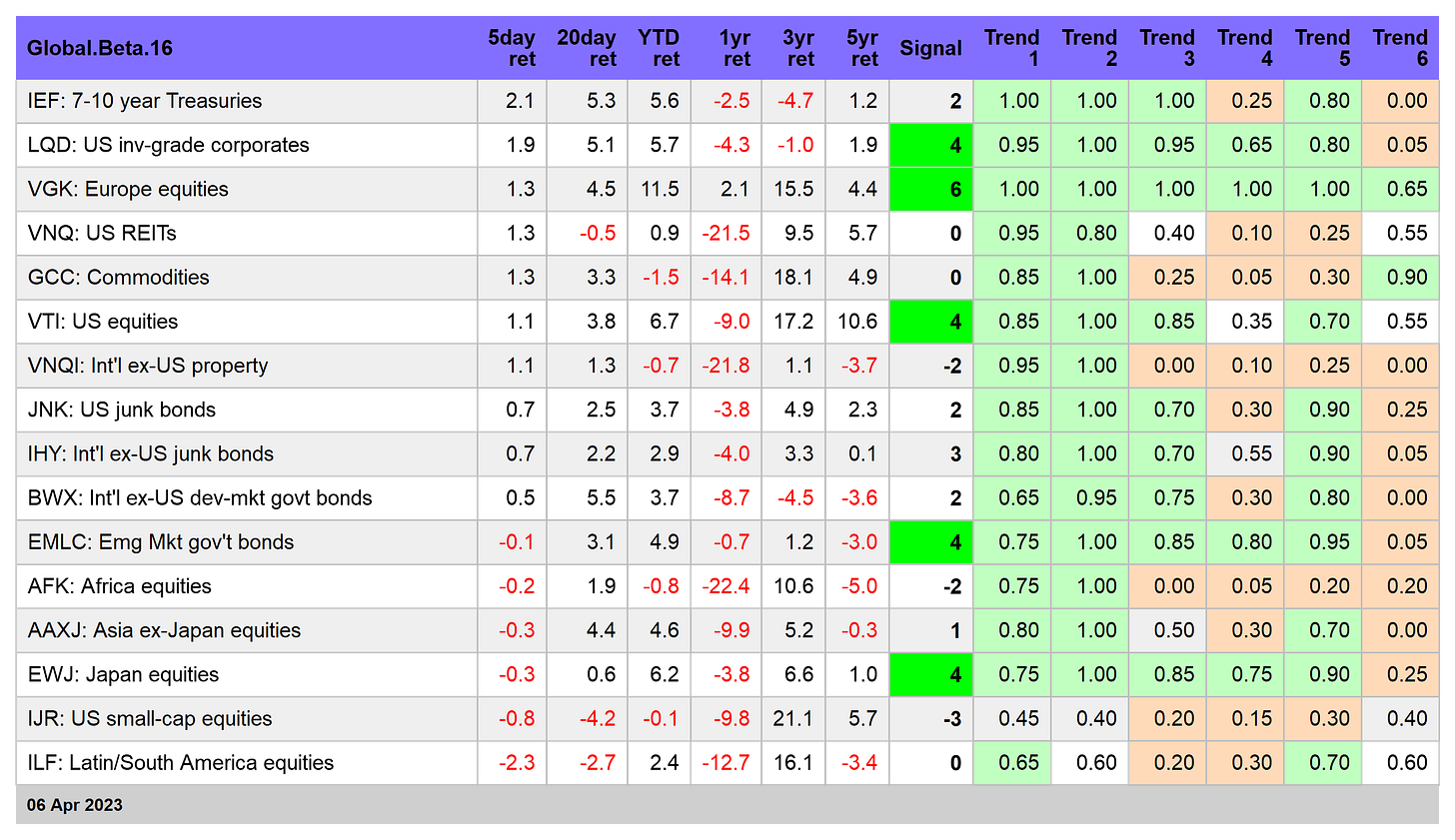1455x840 pixels.
Task: Click the Trend 3 column header
Action: point(1167,48)
